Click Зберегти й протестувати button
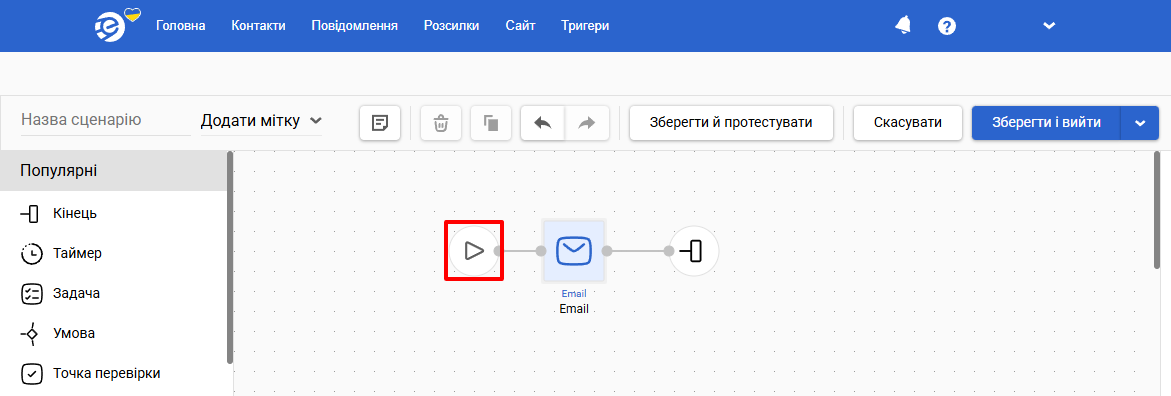This screenshot has height=396, width=1171. tap(731, 123)
